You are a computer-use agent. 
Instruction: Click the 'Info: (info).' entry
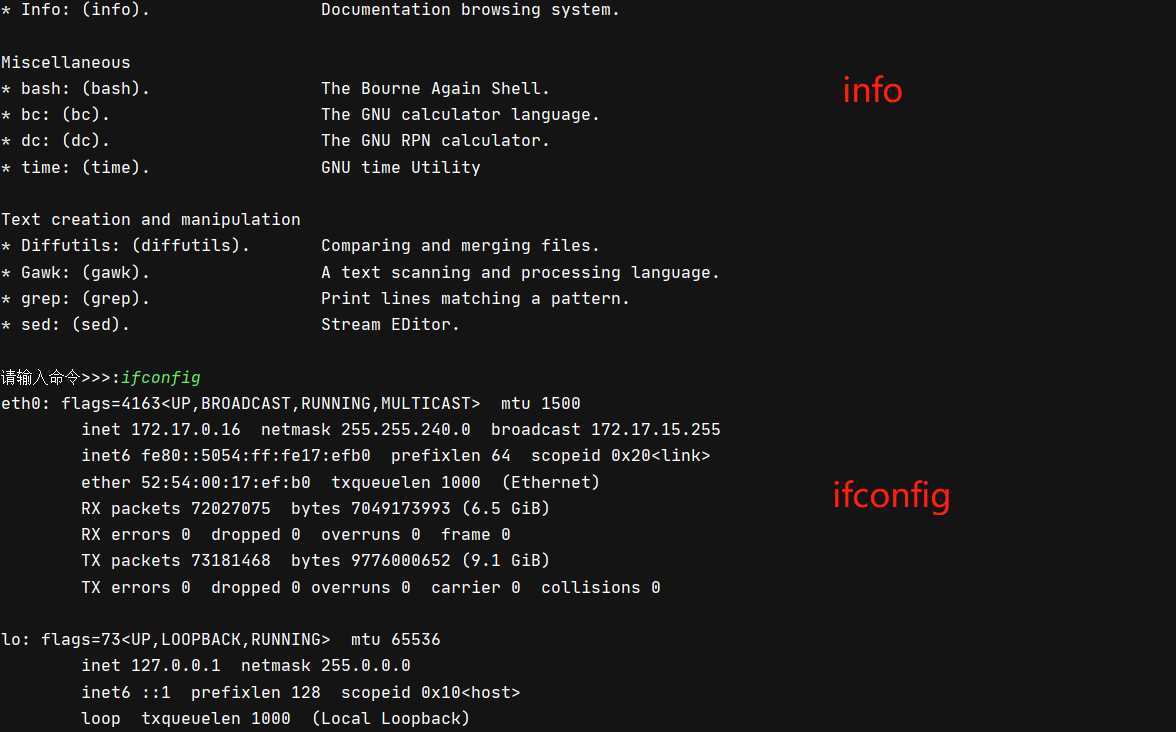(85, 10)
